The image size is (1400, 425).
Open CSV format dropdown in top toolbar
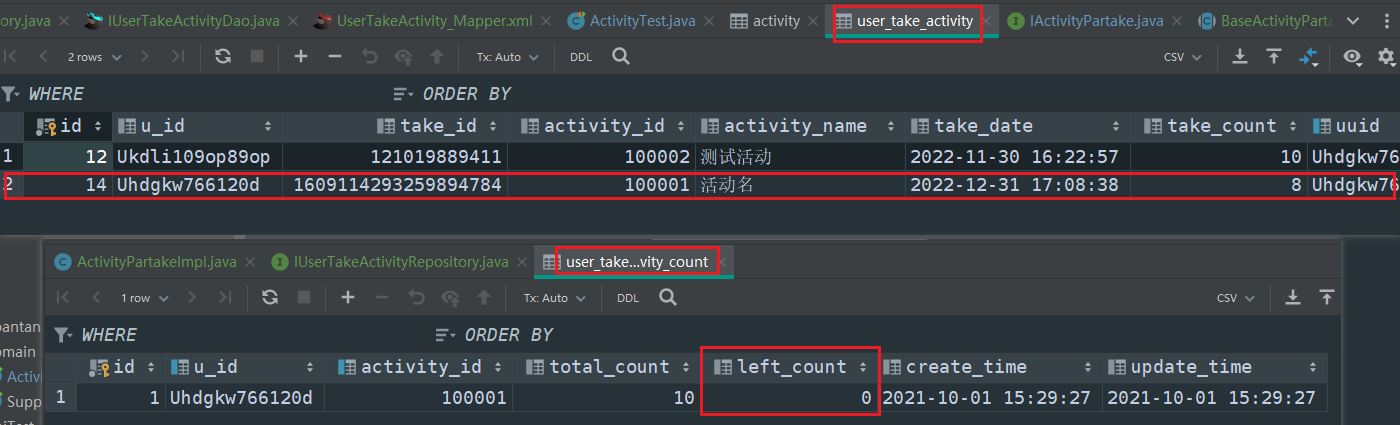coord(1183,57)
